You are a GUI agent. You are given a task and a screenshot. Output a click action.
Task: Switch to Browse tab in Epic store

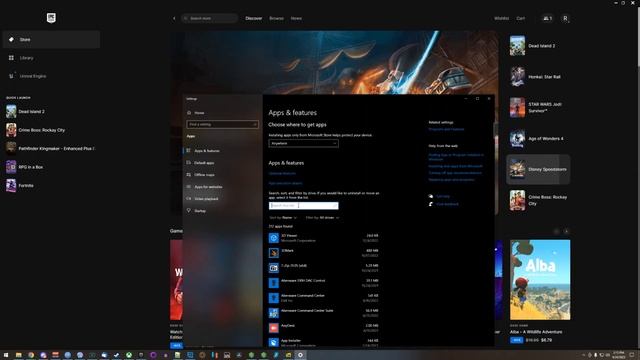tap(276, 18)
